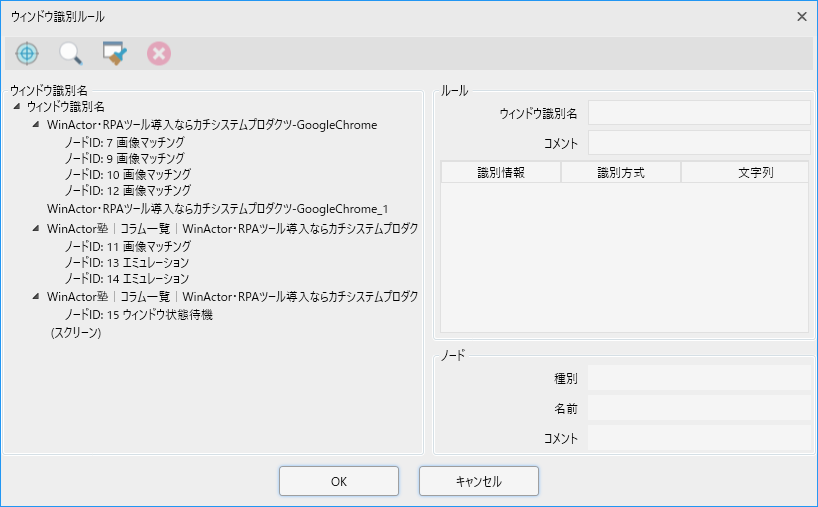The width and height of the screenshot is (818, 507).
Task: Collapse the root ウィンドウ識別名 tree node
Action: click(x=18, y=107)
